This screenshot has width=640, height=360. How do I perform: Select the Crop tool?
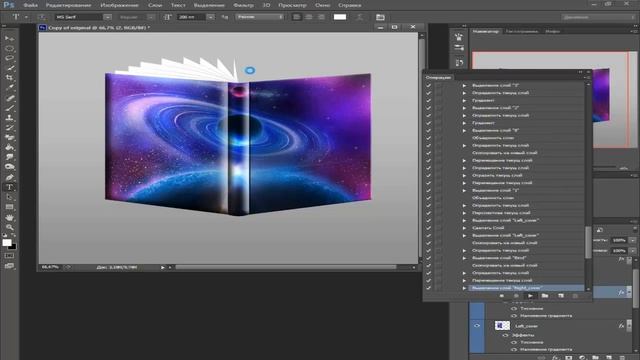click(9, 78)
